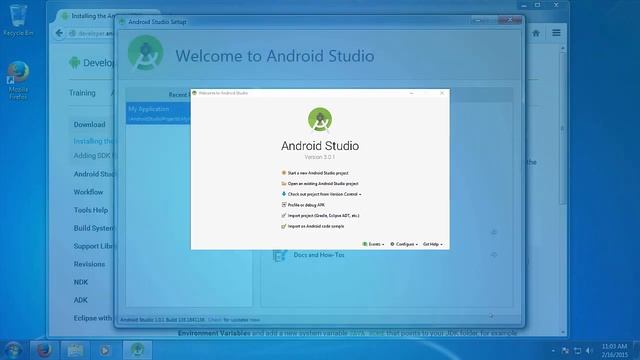640x360 pixels.
Task: Click File Explorer in the taskbar
Action: [75, 350]
